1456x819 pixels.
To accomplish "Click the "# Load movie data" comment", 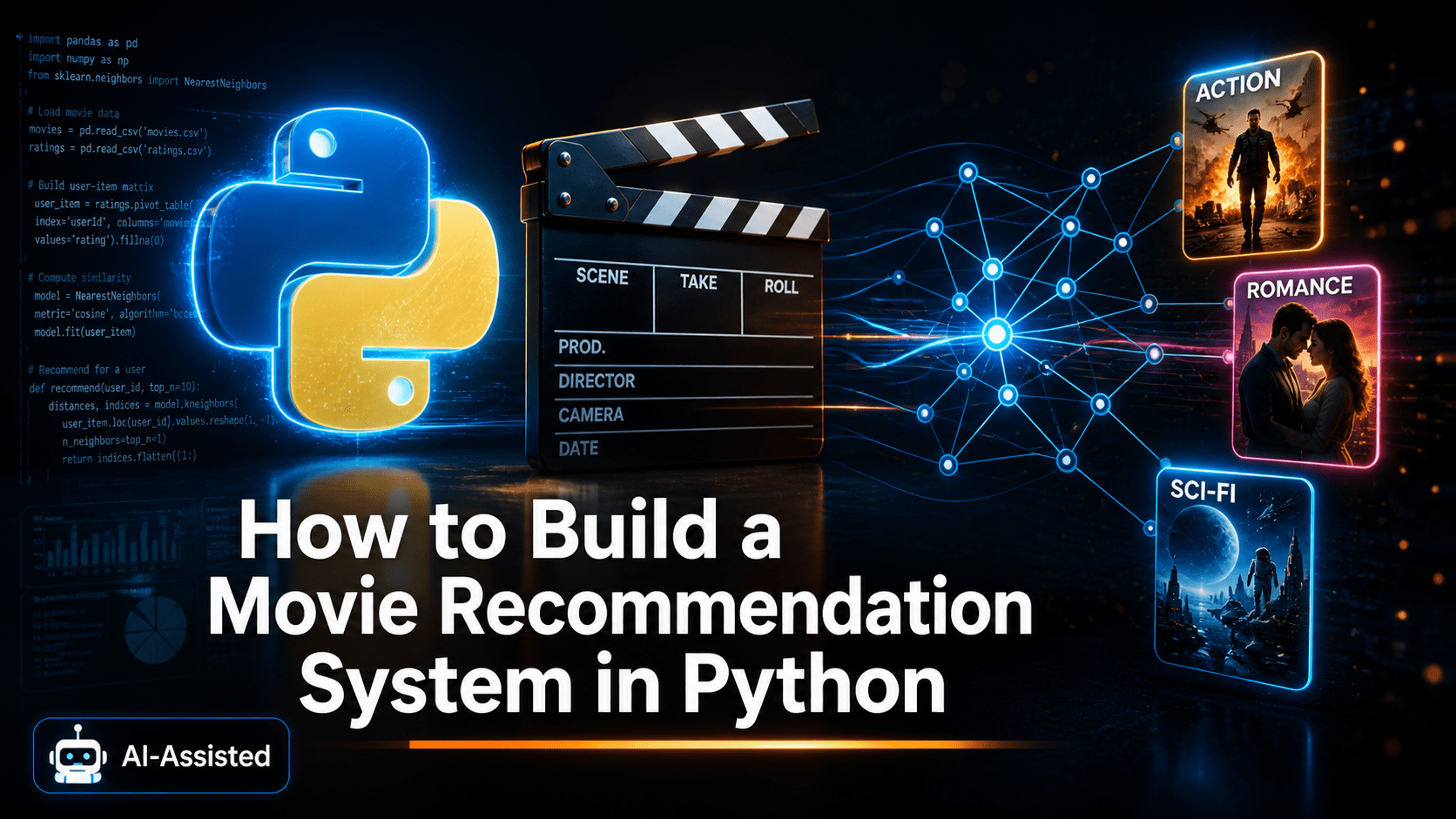I will point(73,112).
